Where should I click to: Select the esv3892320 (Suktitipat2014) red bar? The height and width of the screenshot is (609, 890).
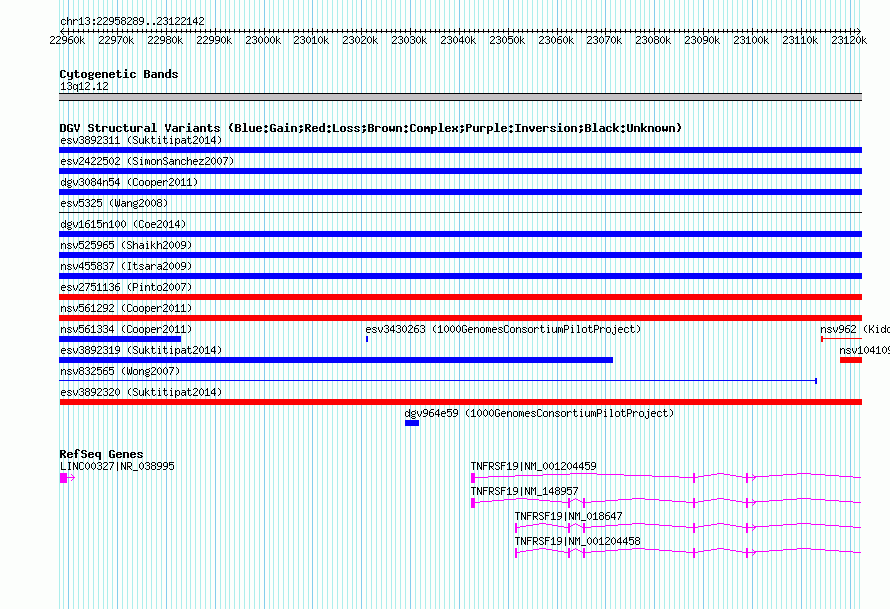point(460,402)
